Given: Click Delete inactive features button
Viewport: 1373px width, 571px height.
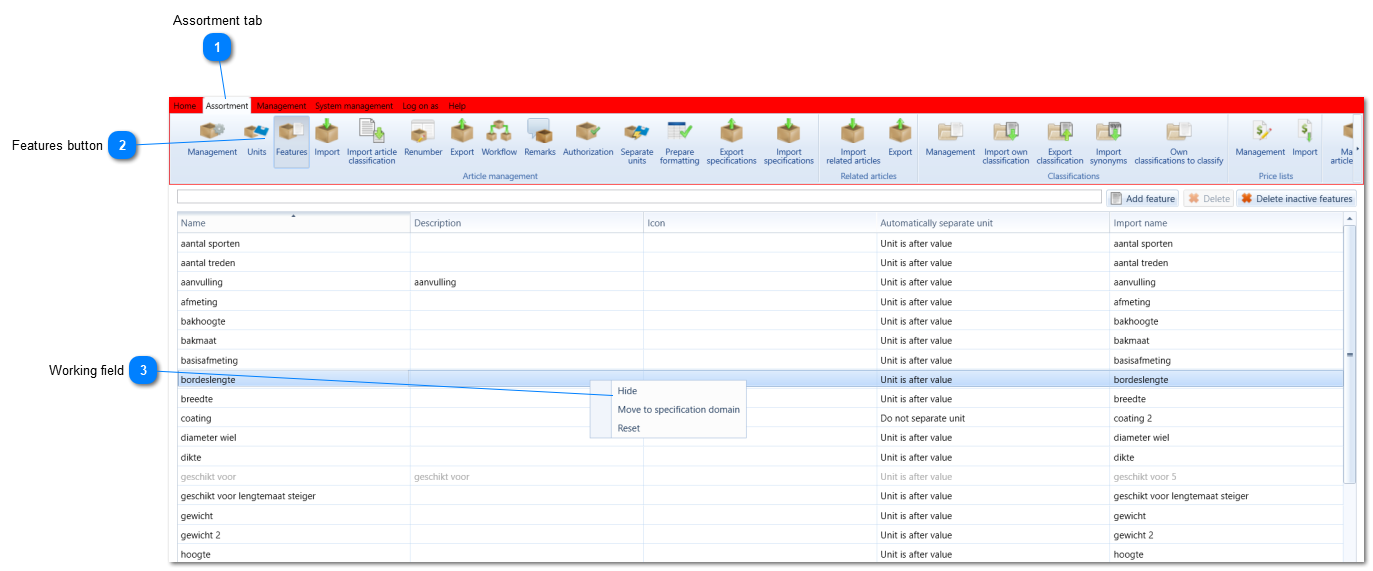Looking at the screenshot, I should coord(1297,198).
